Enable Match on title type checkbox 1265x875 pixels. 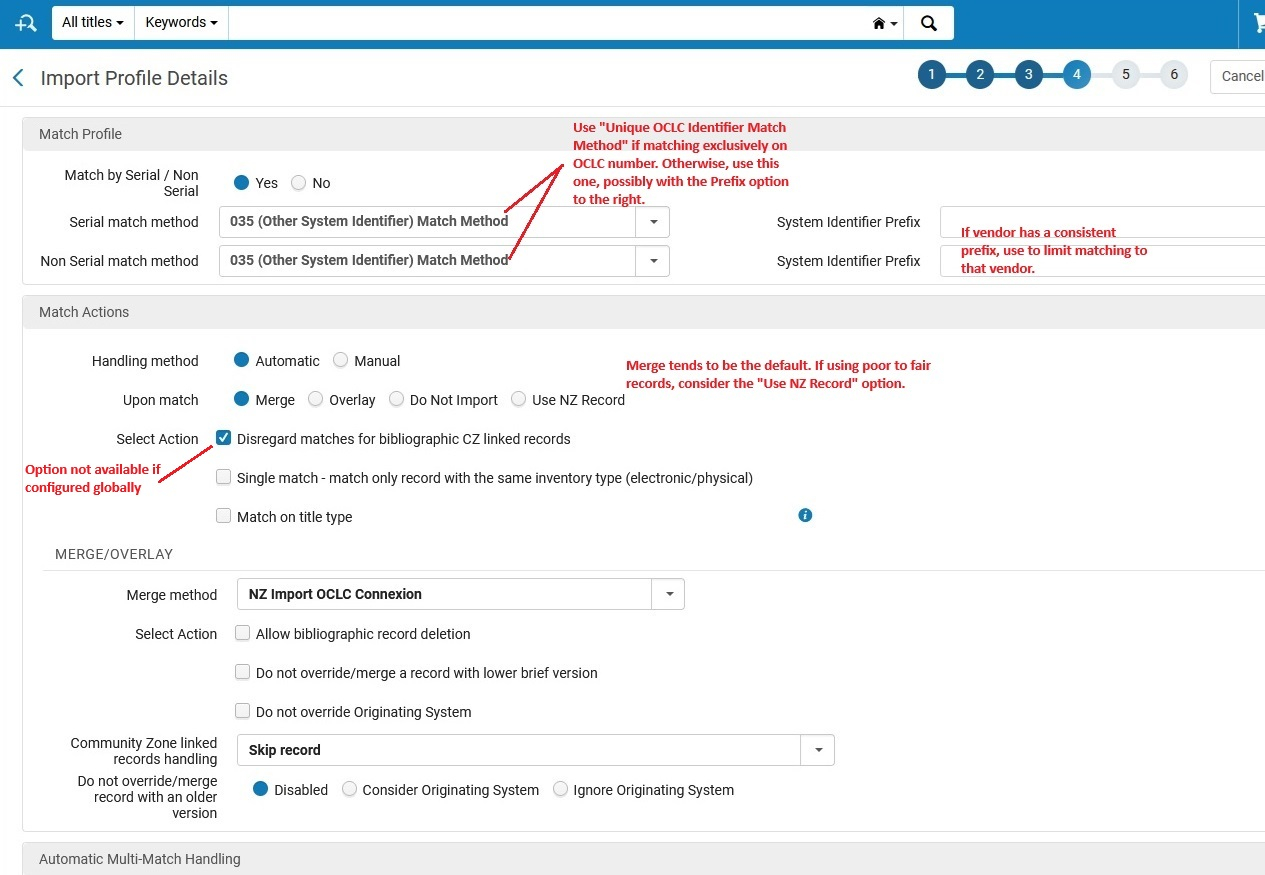tap(224, 516)
